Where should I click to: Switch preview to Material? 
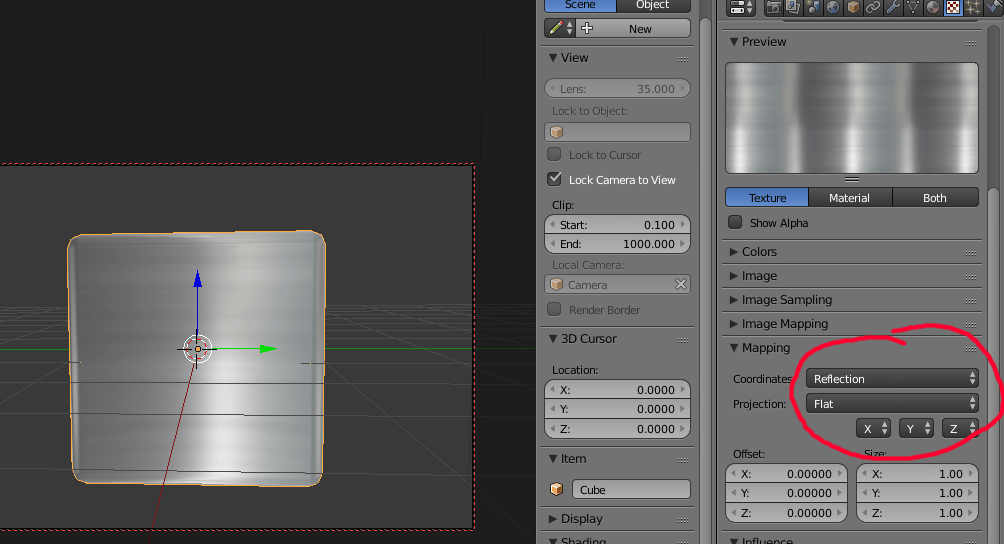click(x=850, y=198)
